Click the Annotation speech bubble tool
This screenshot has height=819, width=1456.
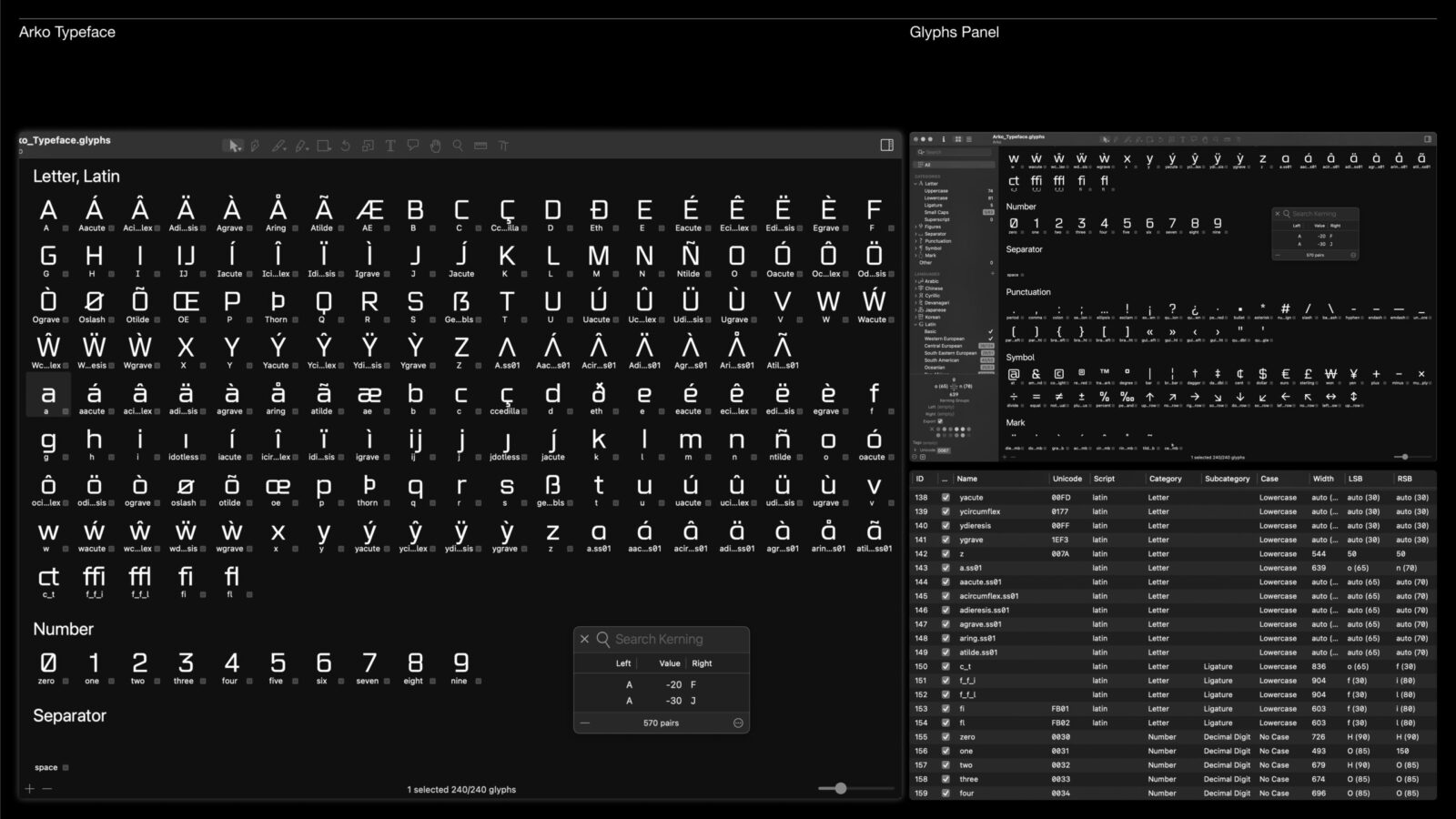[x=413, y=146]
